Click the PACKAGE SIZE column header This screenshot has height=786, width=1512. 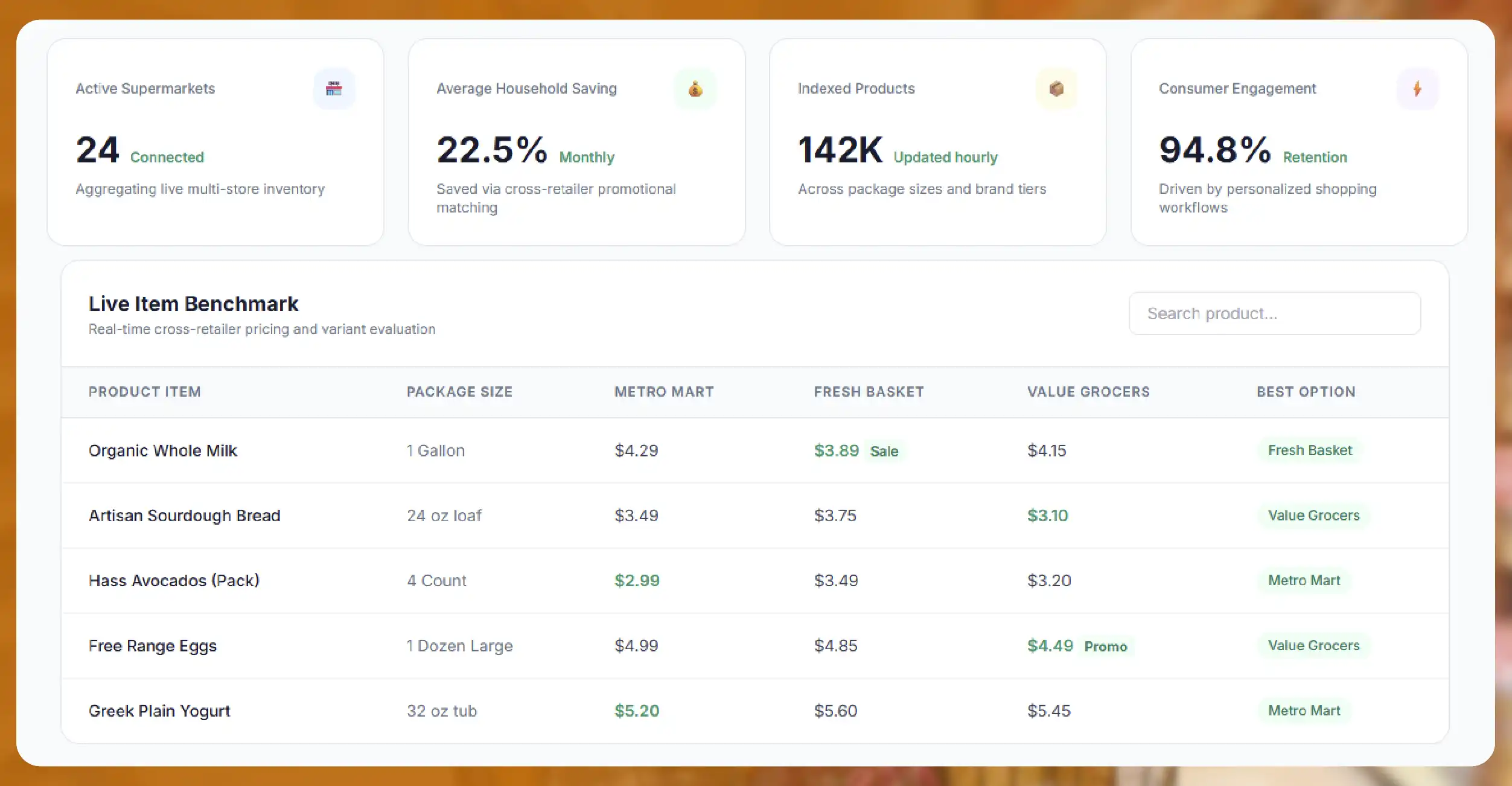[x=459, y=392]
